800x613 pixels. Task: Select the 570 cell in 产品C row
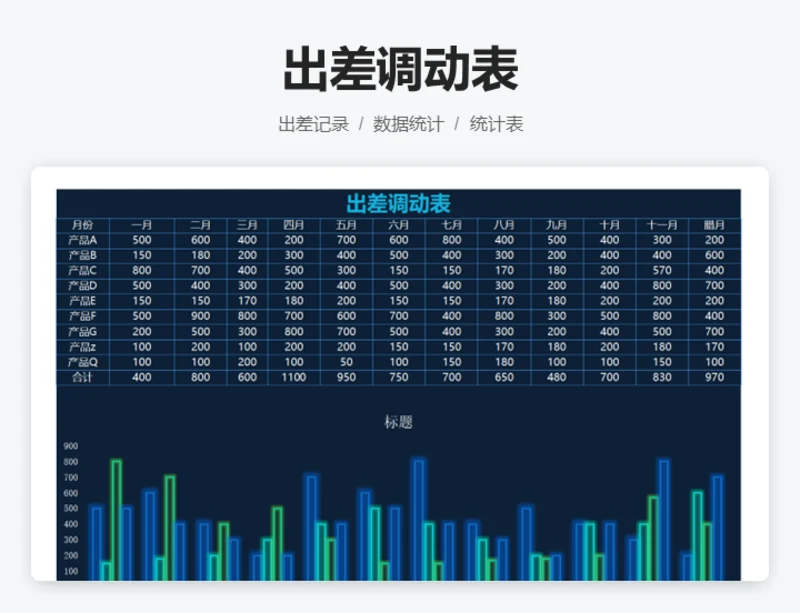coord(662,271)
